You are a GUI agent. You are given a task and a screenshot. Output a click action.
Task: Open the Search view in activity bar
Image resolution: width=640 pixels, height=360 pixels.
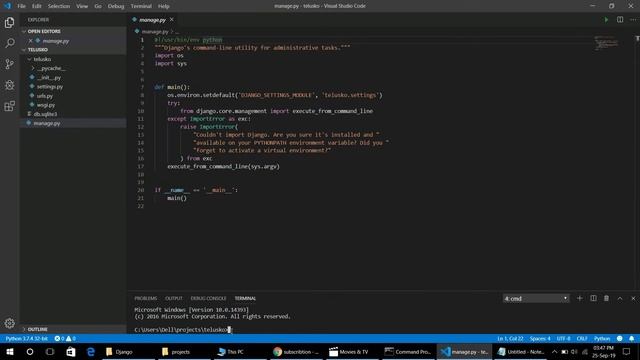point(9,43)
